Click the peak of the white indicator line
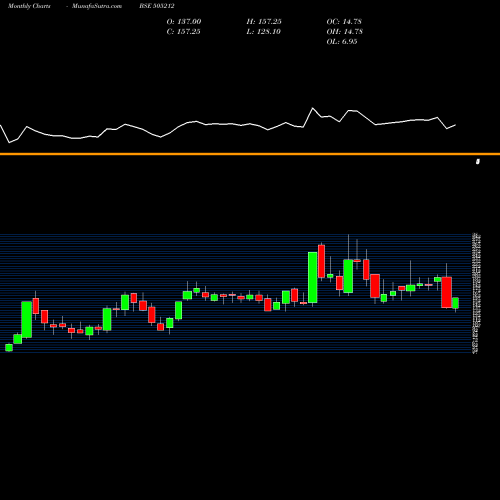 [313, 108]
